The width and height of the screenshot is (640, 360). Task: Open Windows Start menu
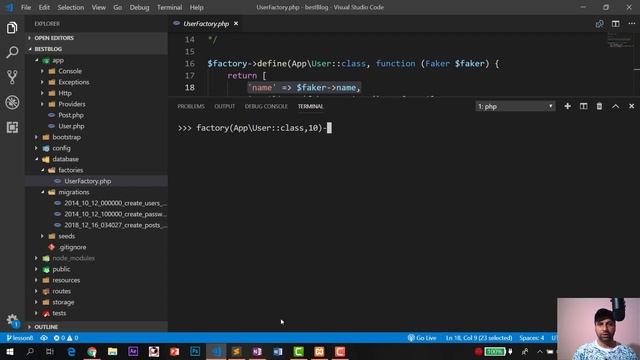pyautogui.click(x=9, y=351)
